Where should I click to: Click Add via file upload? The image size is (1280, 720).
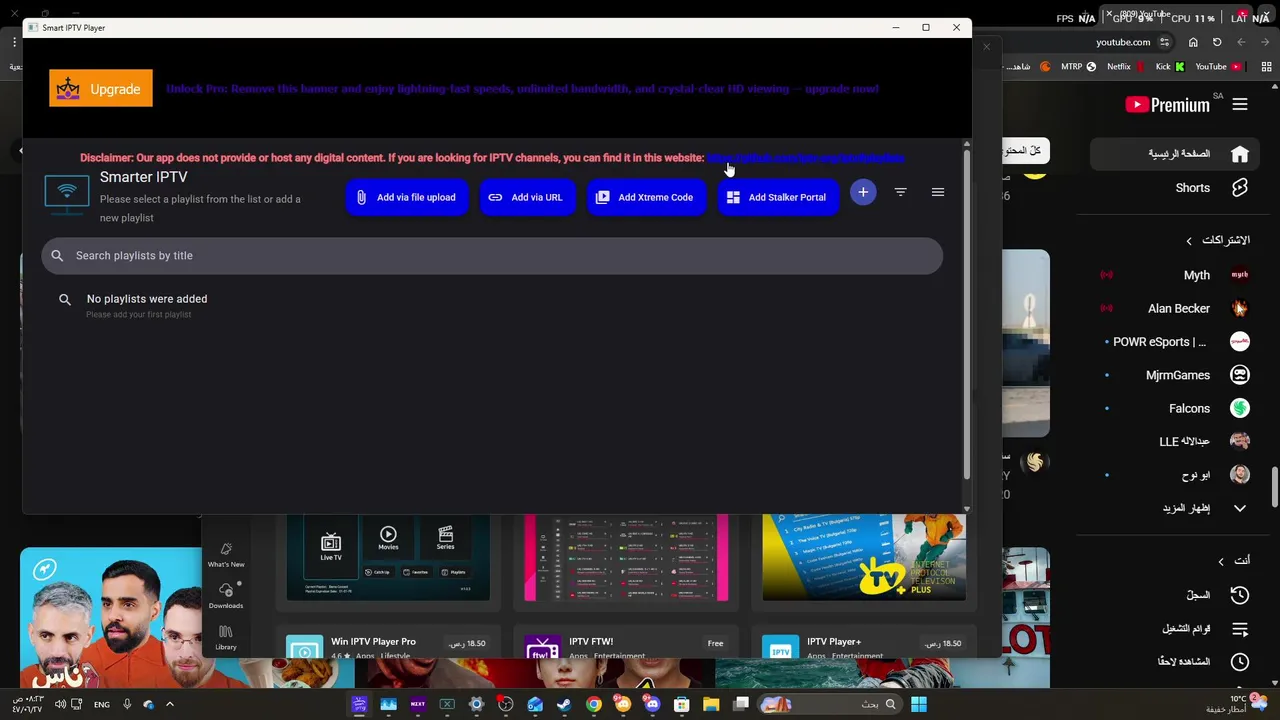tap(406, 197)
